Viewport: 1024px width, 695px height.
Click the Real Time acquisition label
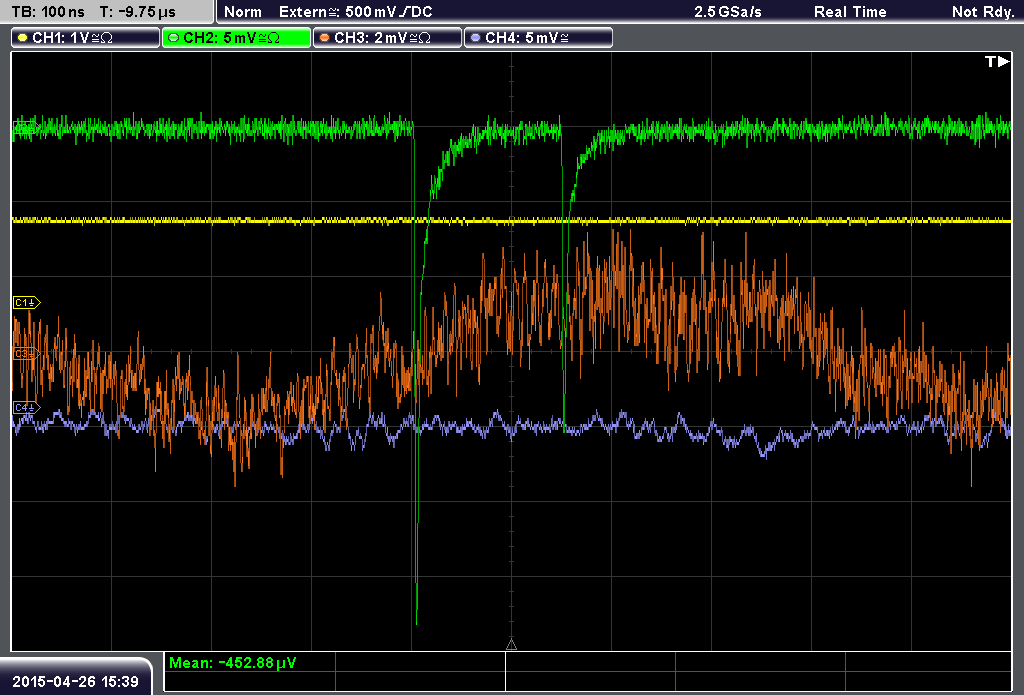pyautogui.click(x=850, y=12)
